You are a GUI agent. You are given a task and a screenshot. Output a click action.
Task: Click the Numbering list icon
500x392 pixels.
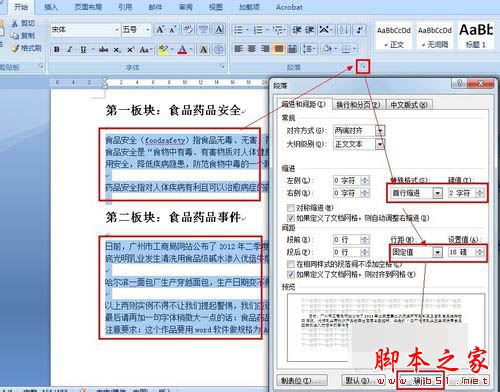point(258,30)
